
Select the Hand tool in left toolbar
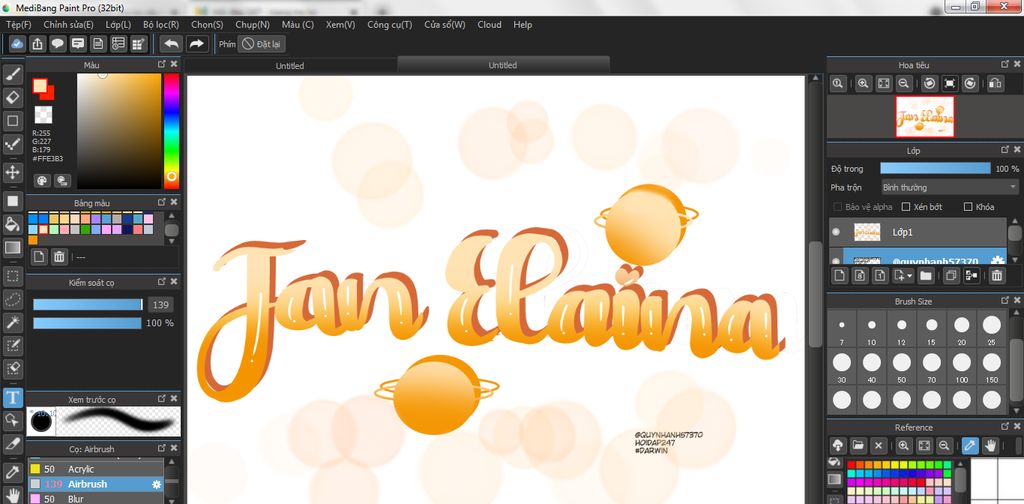[12, 494]
